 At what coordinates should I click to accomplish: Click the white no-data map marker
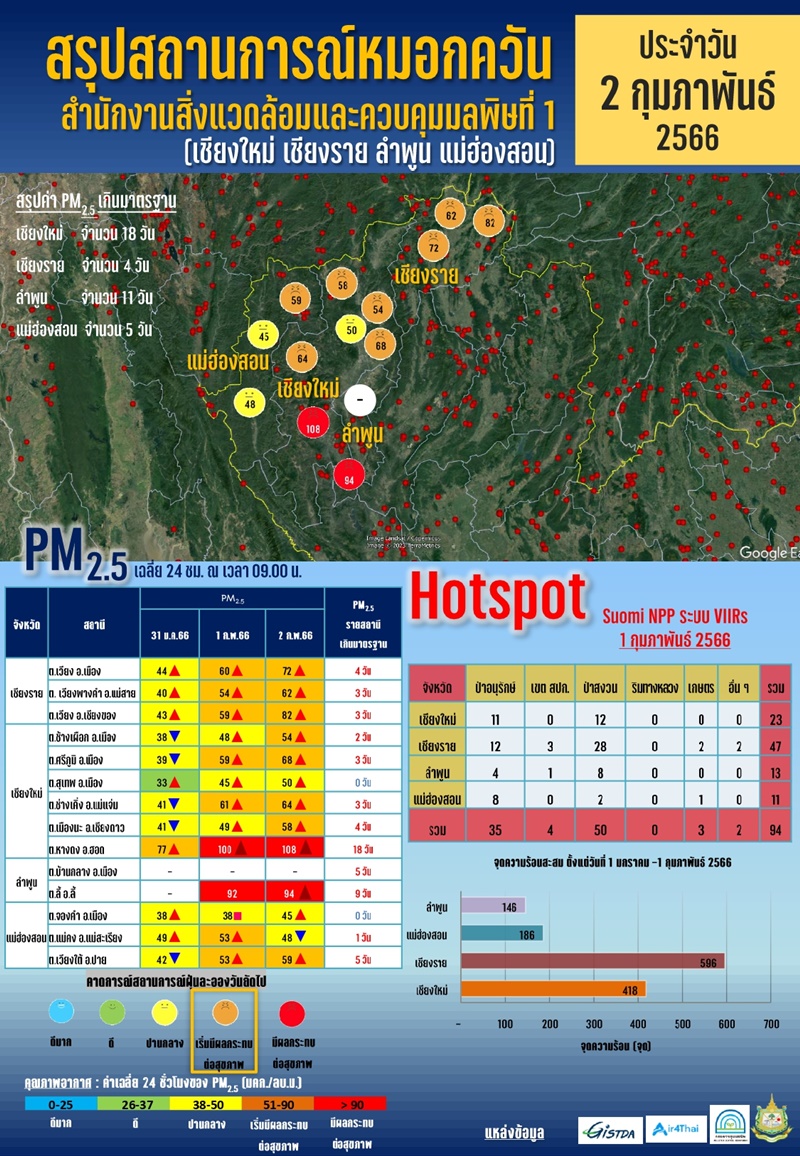click(358, 399)
